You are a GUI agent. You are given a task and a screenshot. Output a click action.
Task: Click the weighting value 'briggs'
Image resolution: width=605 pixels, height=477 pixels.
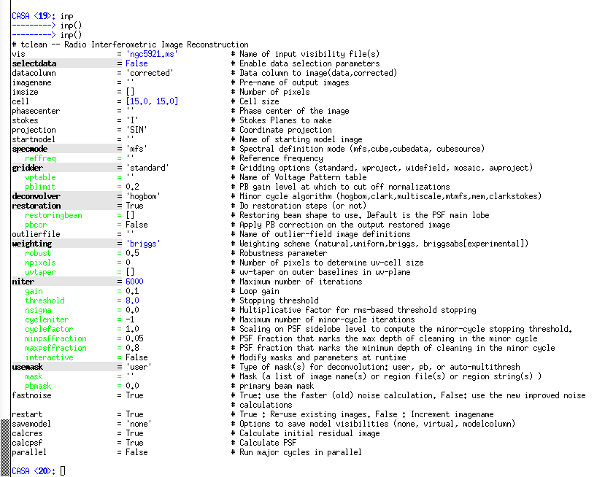143,244
